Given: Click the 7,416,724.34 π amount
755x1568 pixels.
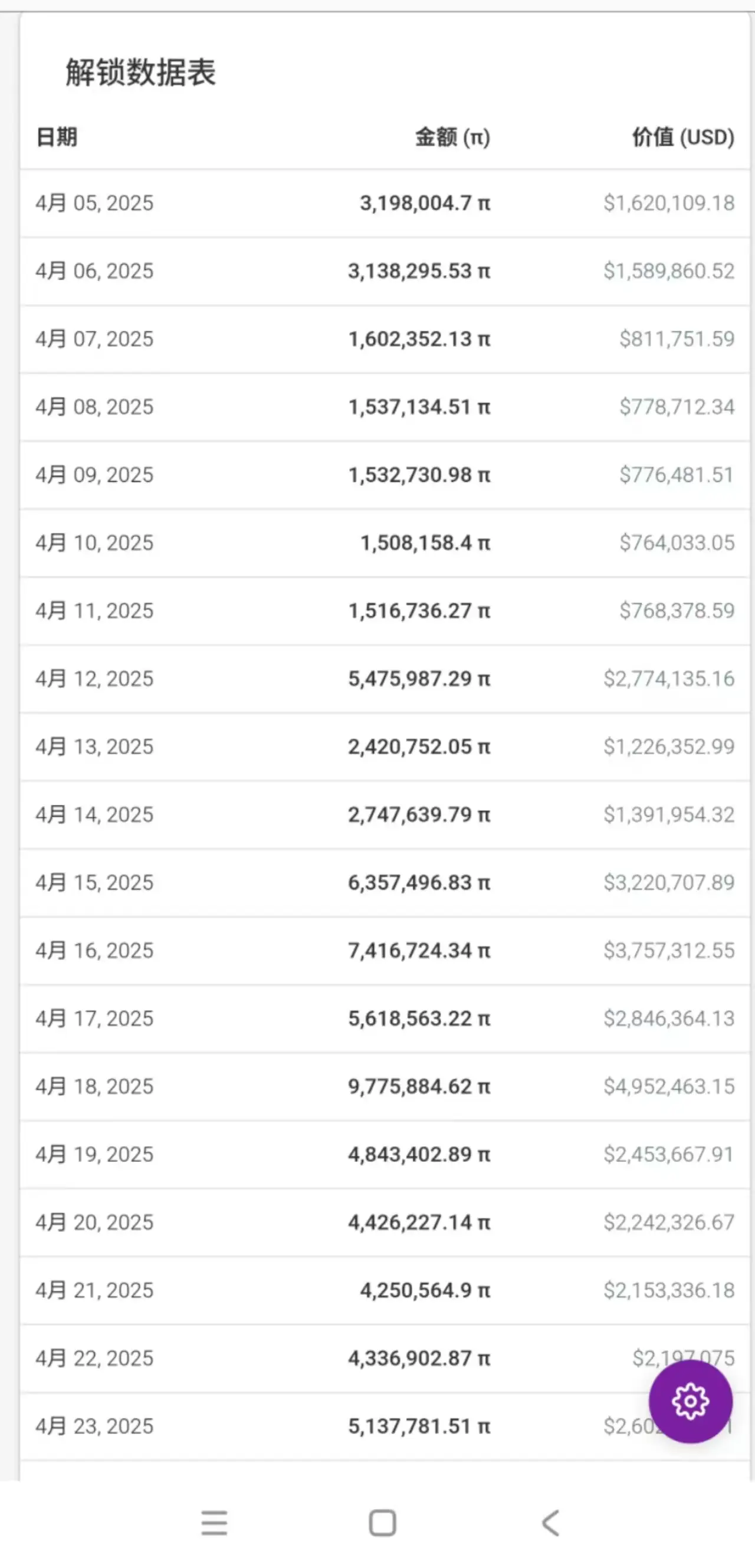Looking at the screenshot, I should click(419, 951).
